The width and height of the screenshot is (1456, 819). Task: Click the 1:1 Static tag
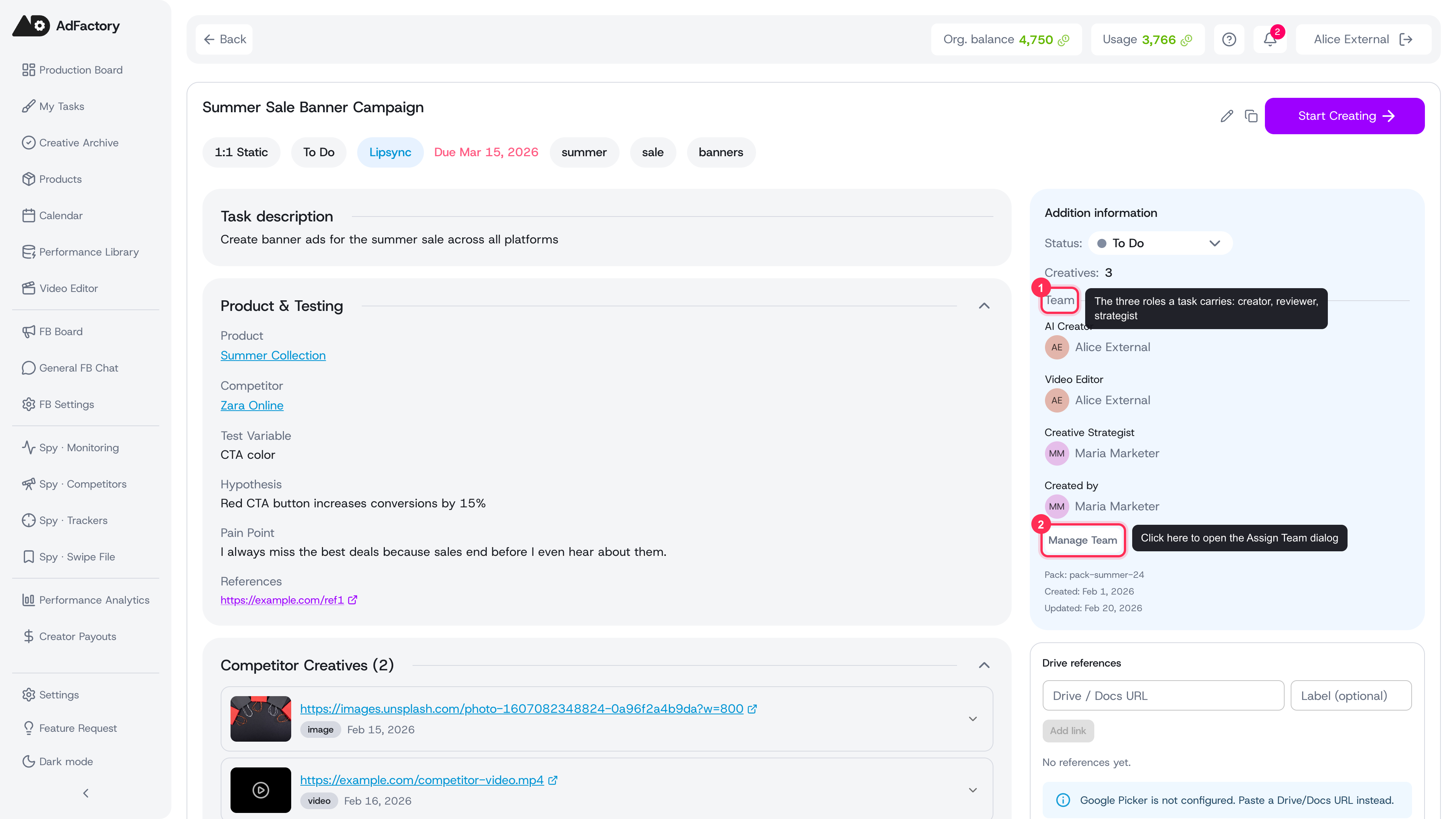(x=242, y=152)
